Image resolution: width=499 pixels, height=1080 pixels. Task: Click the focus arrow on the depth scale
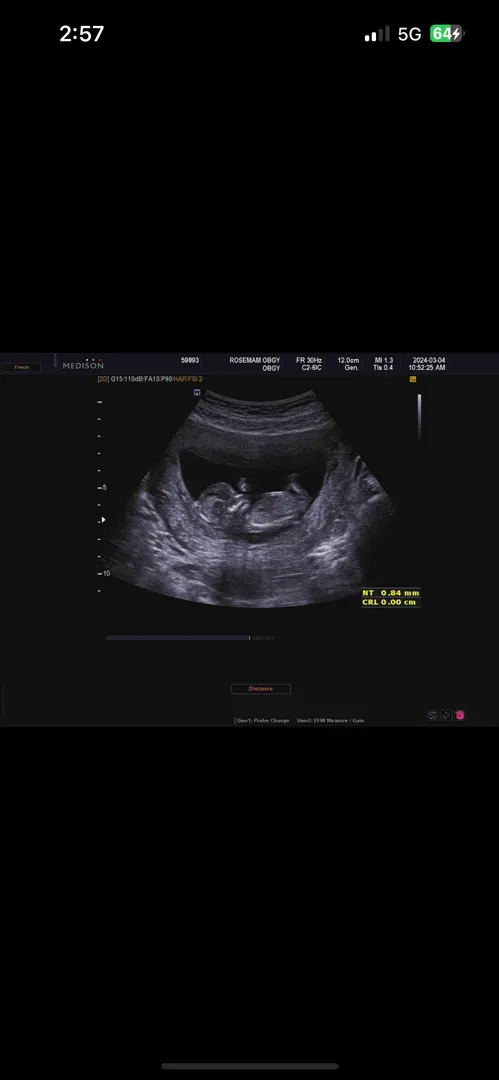(103, 519)
